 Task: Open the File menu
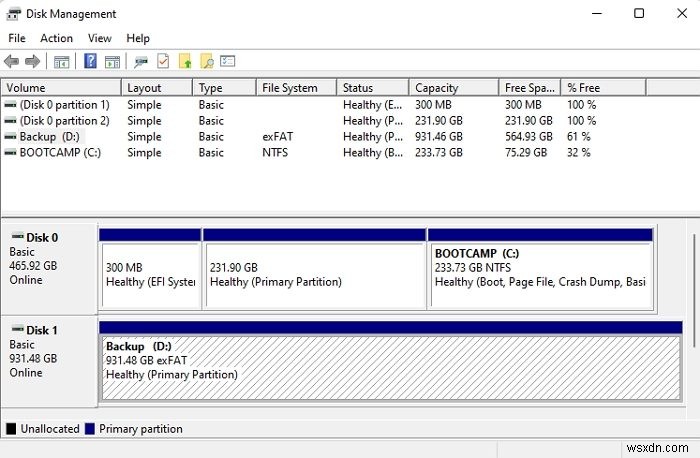click(x=17, y=38)
